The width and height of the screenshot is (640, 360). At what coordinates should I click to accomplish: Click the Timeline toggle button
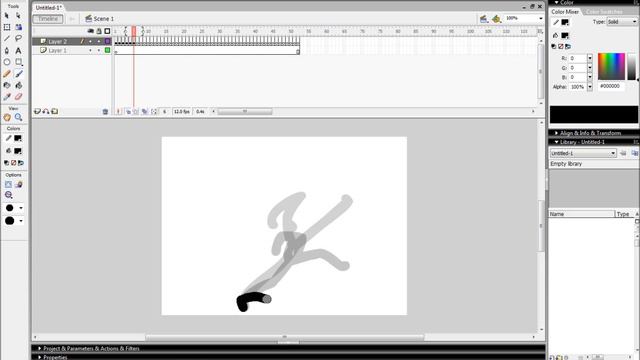point(48,19)
